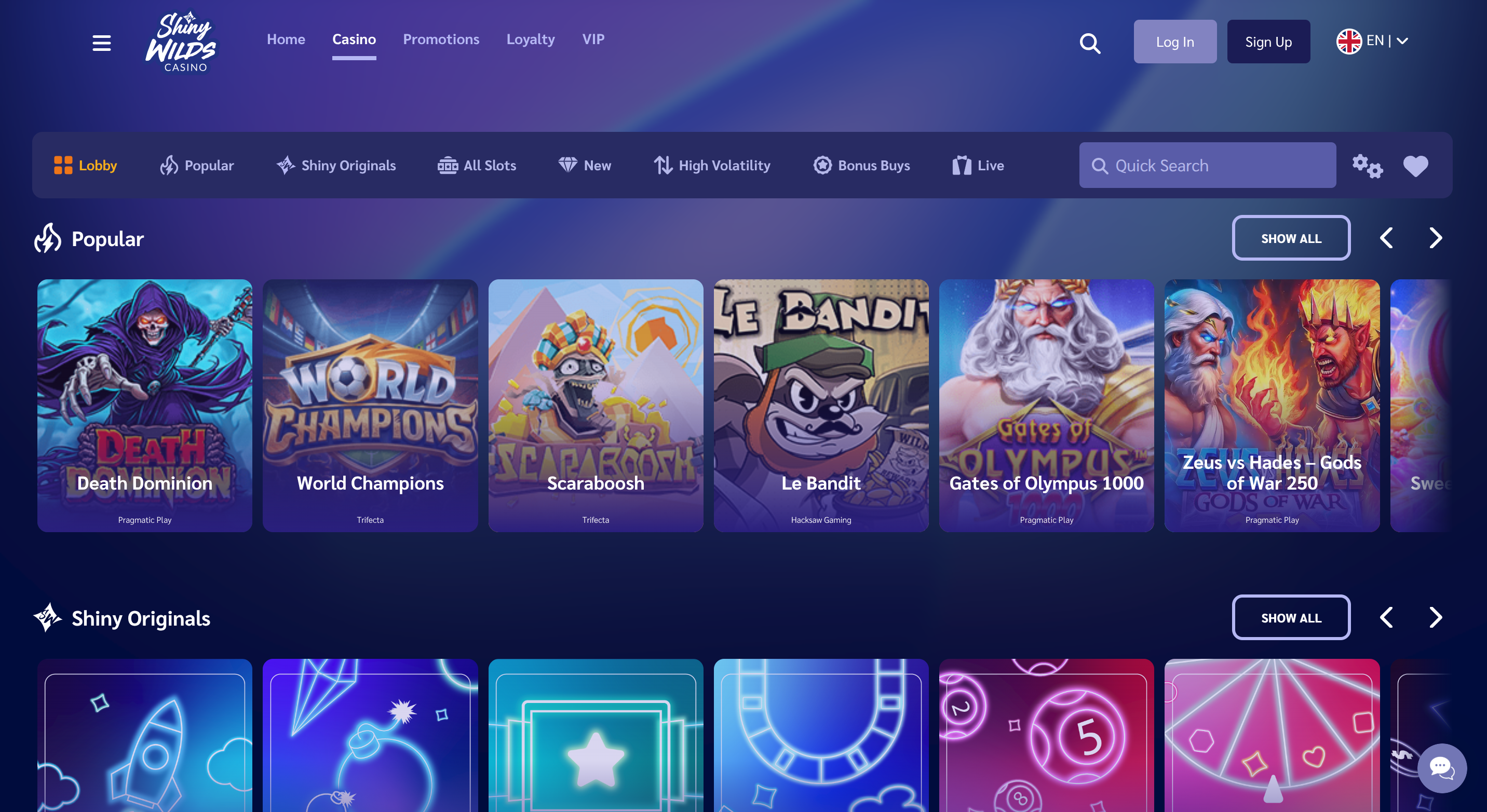The height and width of the screenshot is (812, 1487).
Task: Open the plinko-style blue originals game
Action: pos(821,735)
